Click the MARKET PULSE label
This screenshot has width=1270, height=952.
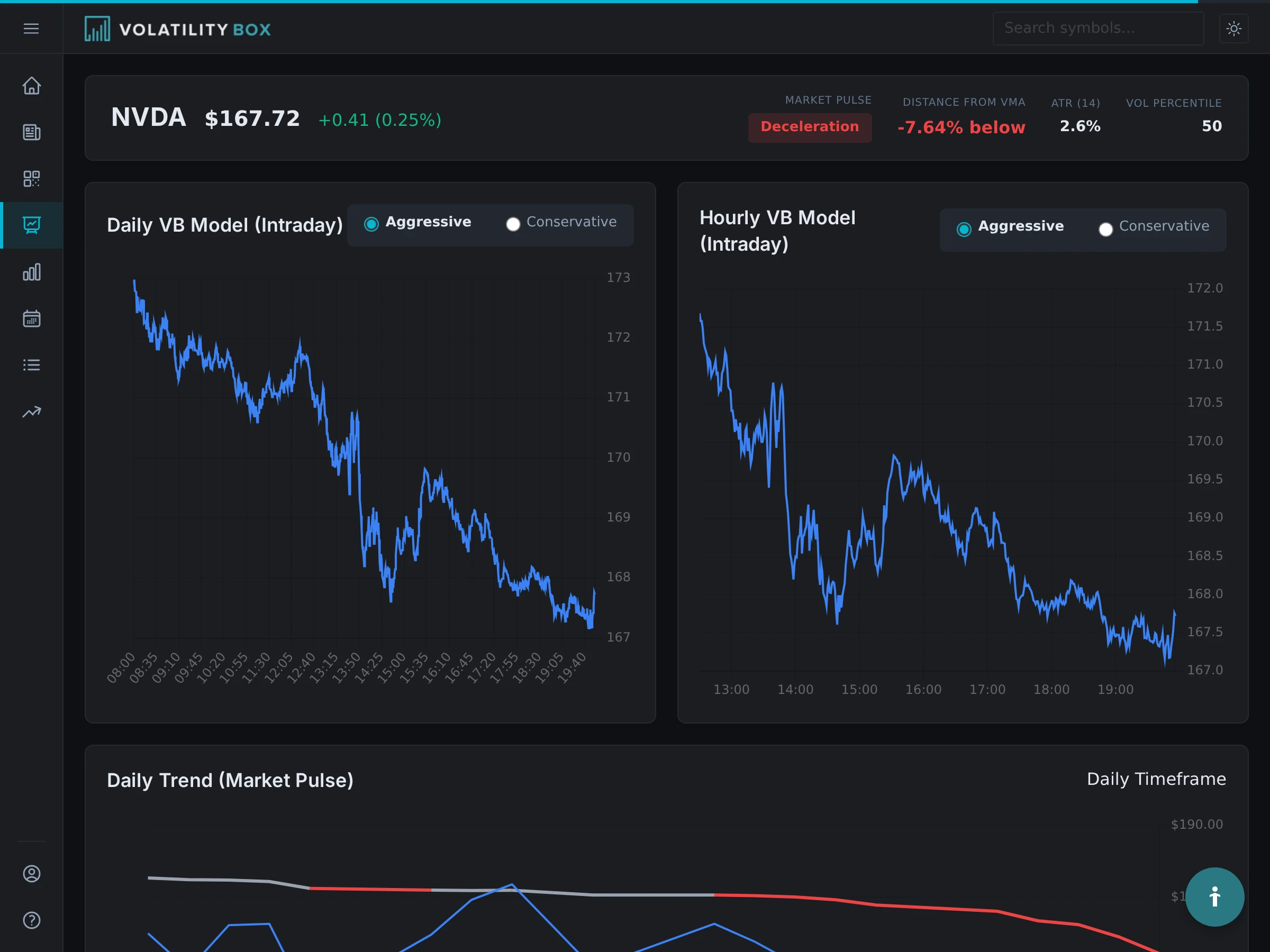point(828,100)
